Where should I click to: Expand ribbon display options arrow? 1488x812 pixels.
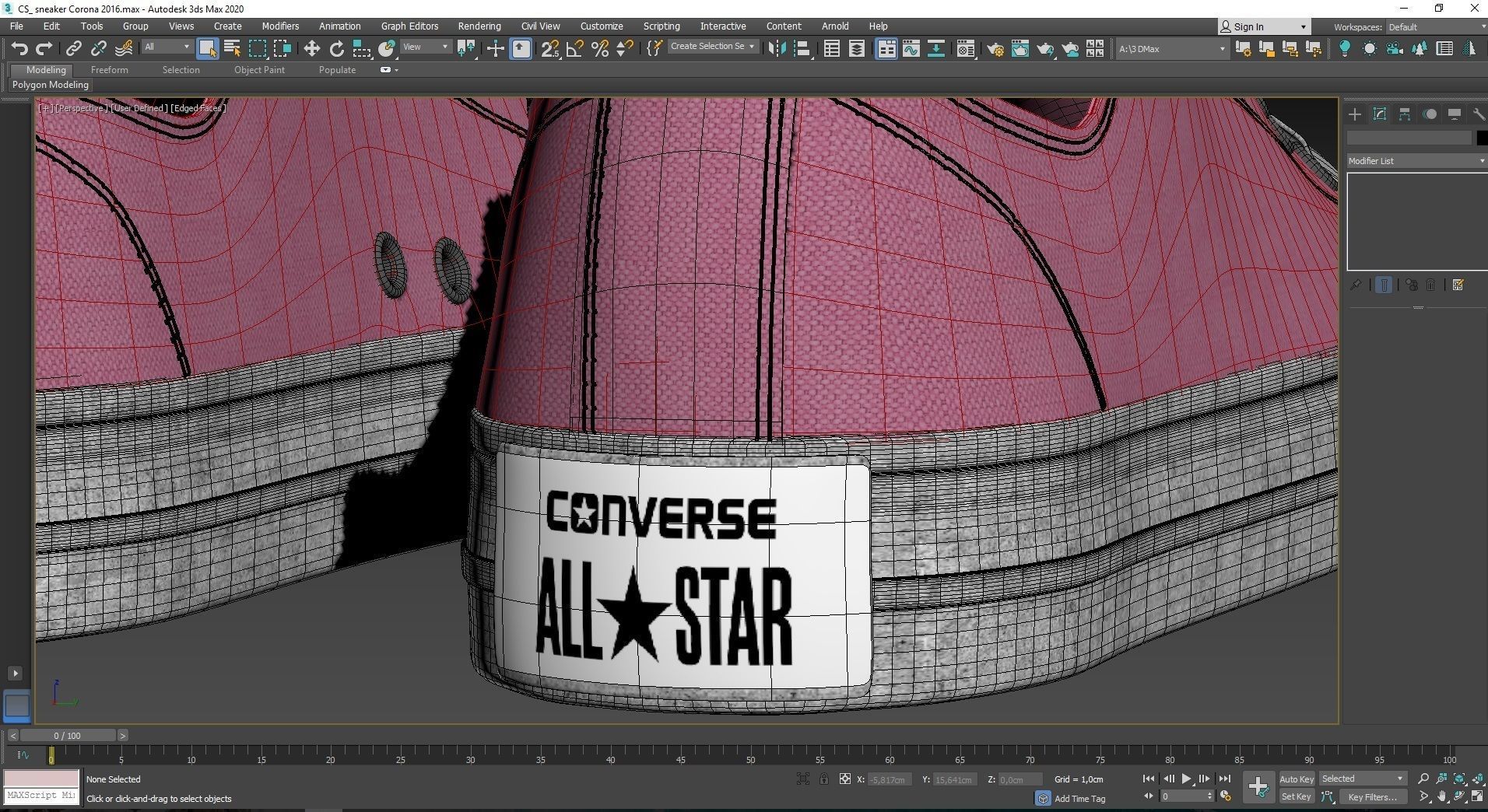pyautogui.click(x=397, y=70)
